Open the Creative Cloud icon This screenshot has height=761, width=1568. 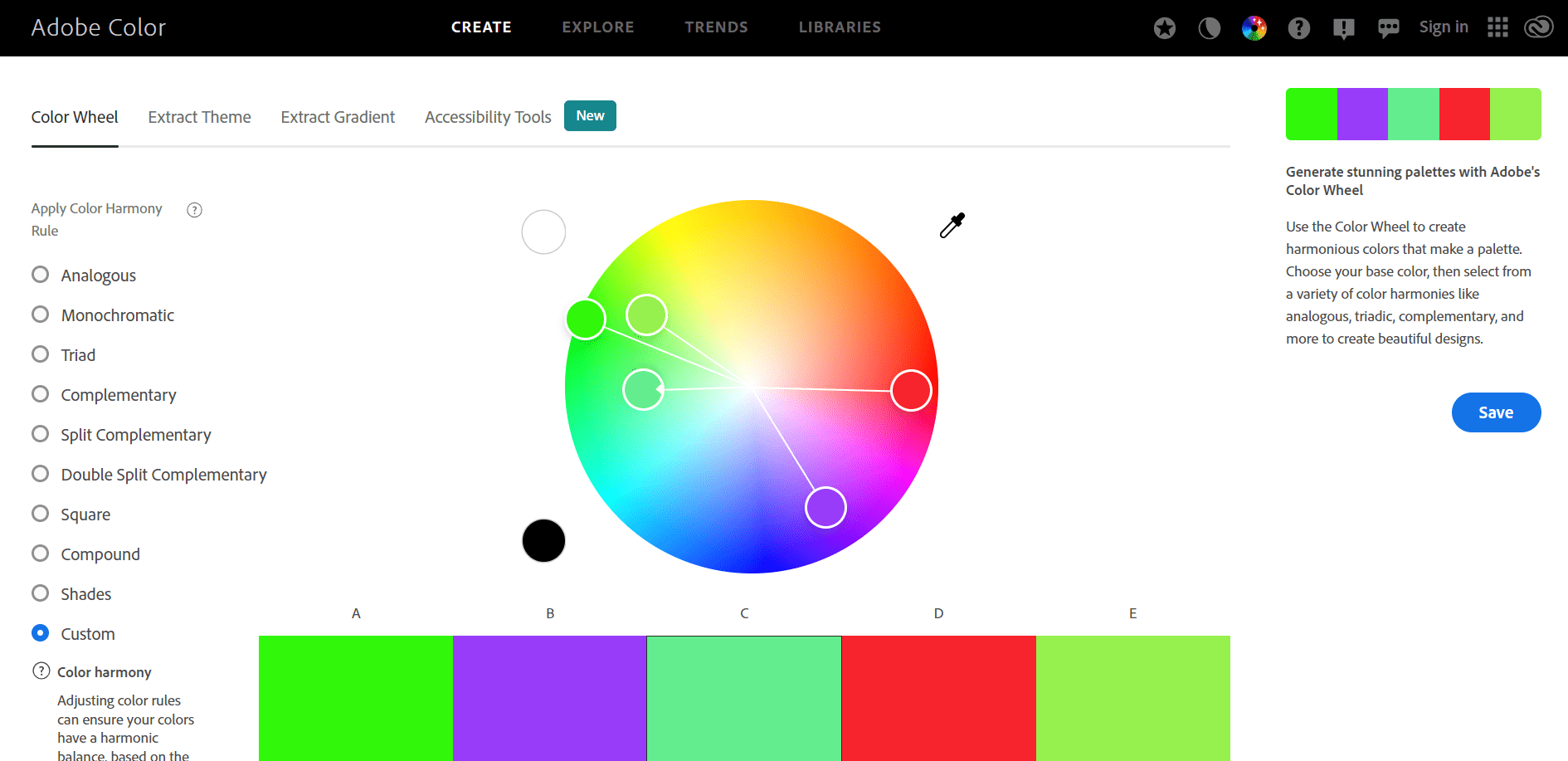[x=1539, y=27]
